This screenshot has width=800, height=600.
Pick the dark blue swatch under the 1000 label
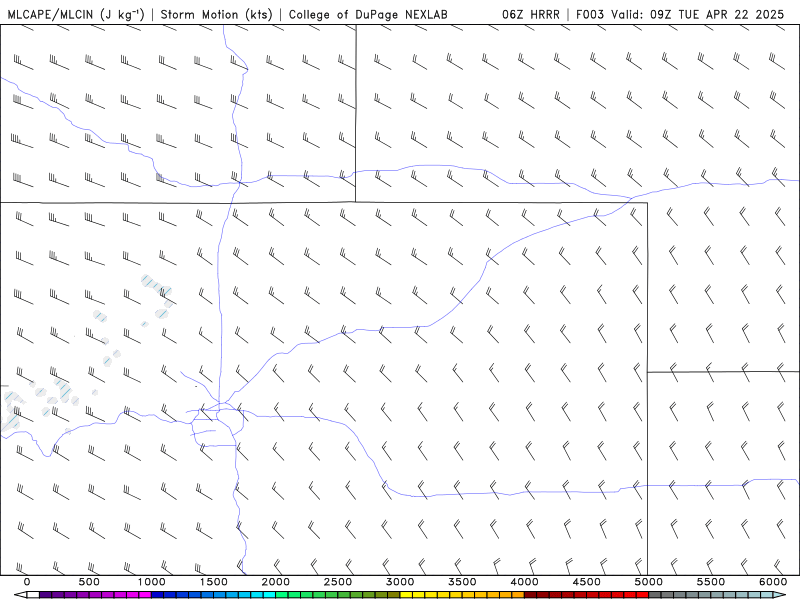pos(158,595)
